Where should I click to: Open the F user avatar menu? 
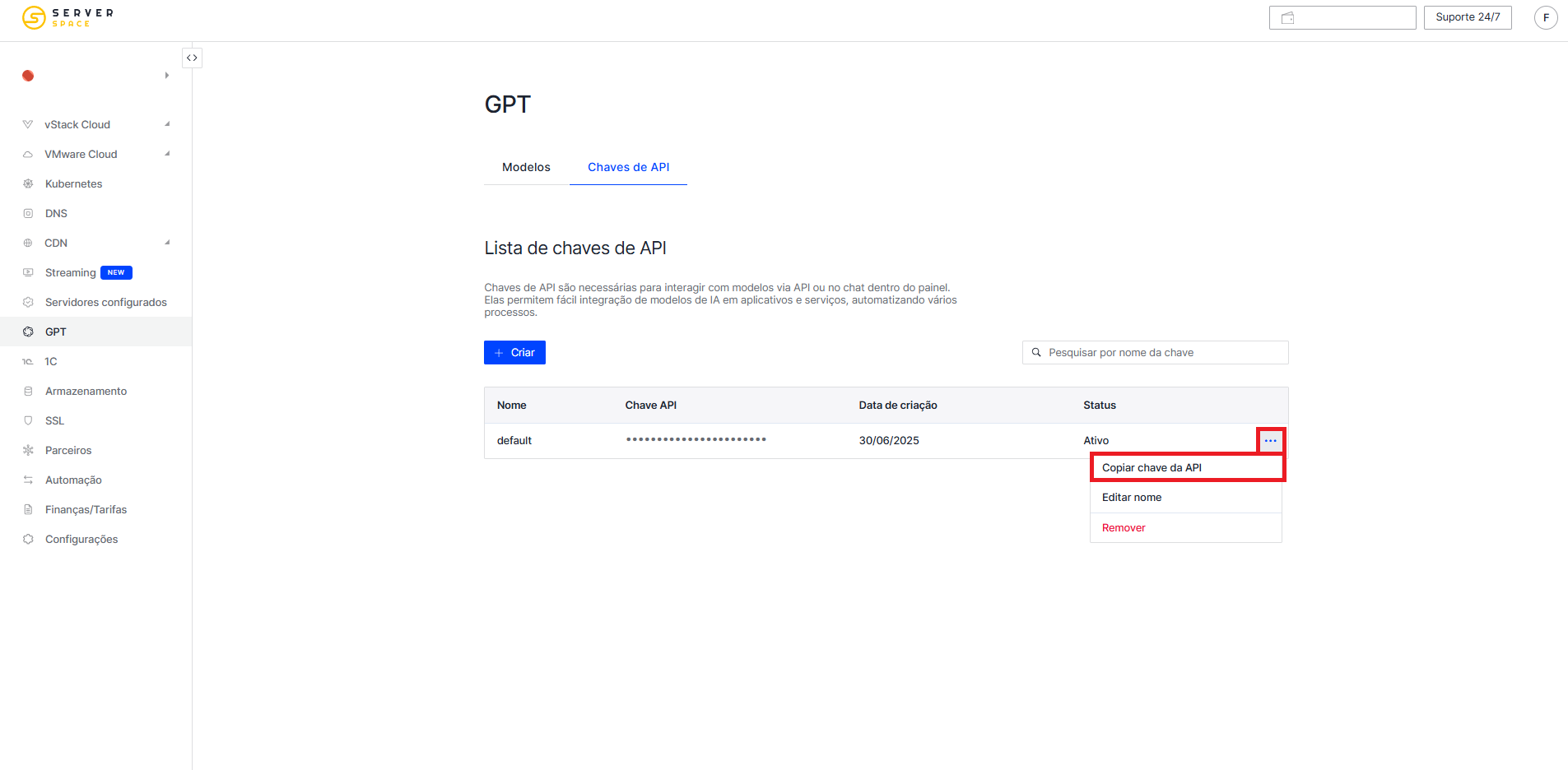point(1546,17)
